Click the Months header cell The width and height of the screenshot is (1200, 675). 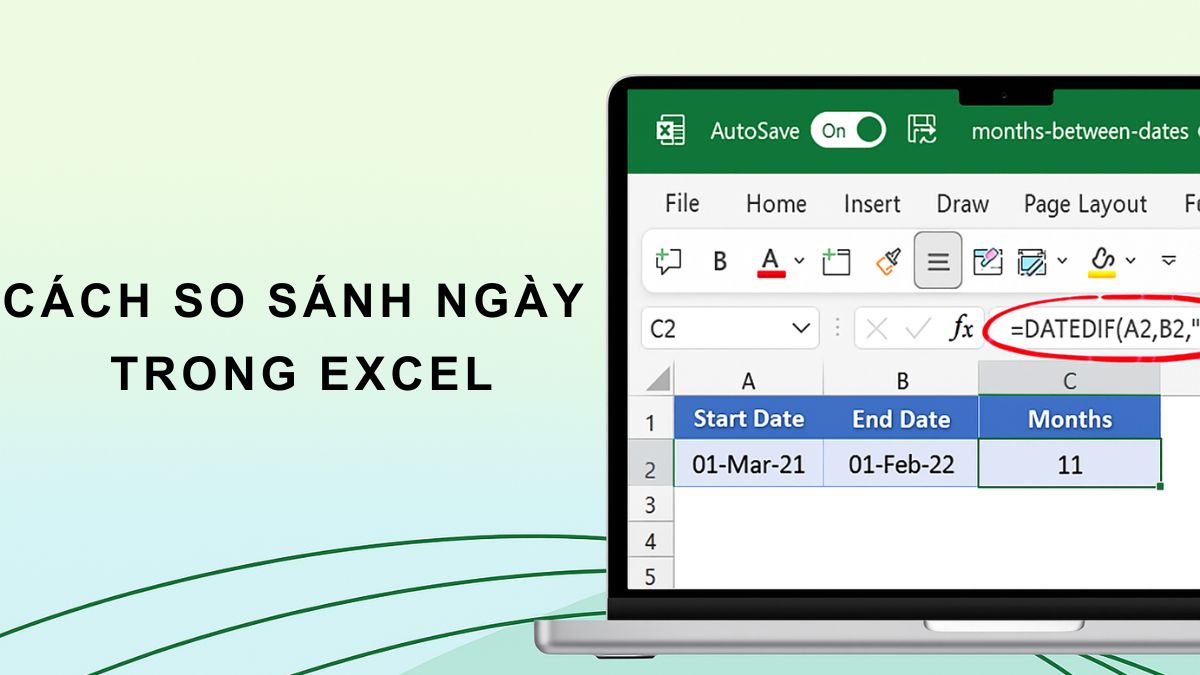1070,418
